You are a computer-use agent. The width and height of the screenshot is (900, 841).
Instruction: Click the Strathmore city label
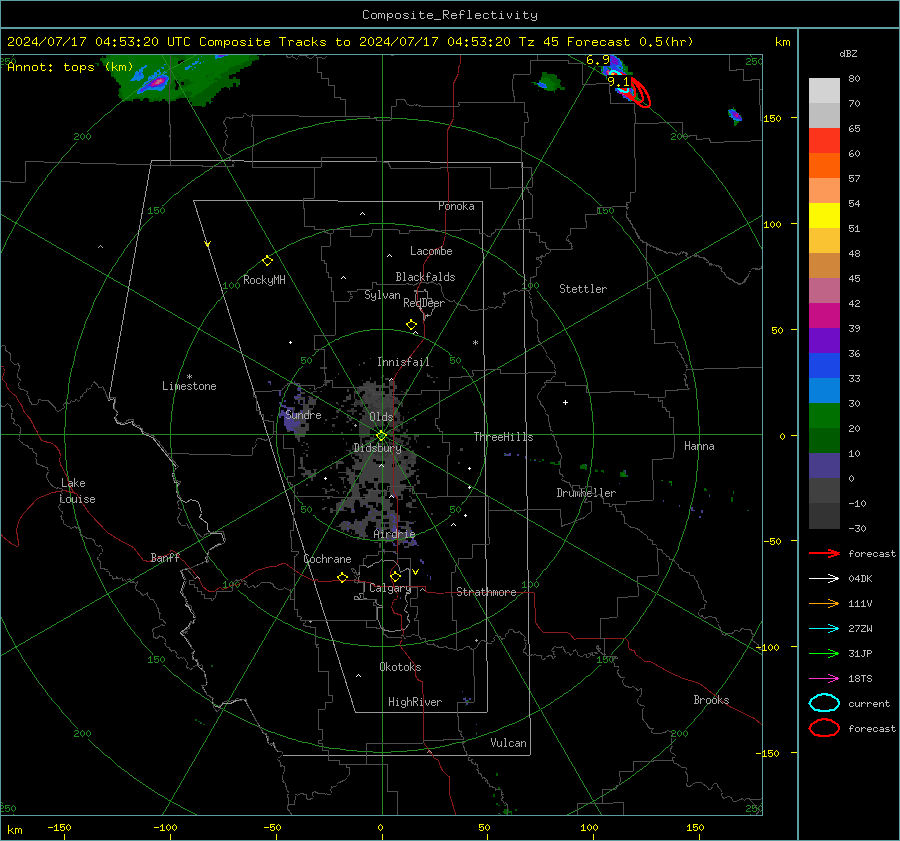point(486,592)
